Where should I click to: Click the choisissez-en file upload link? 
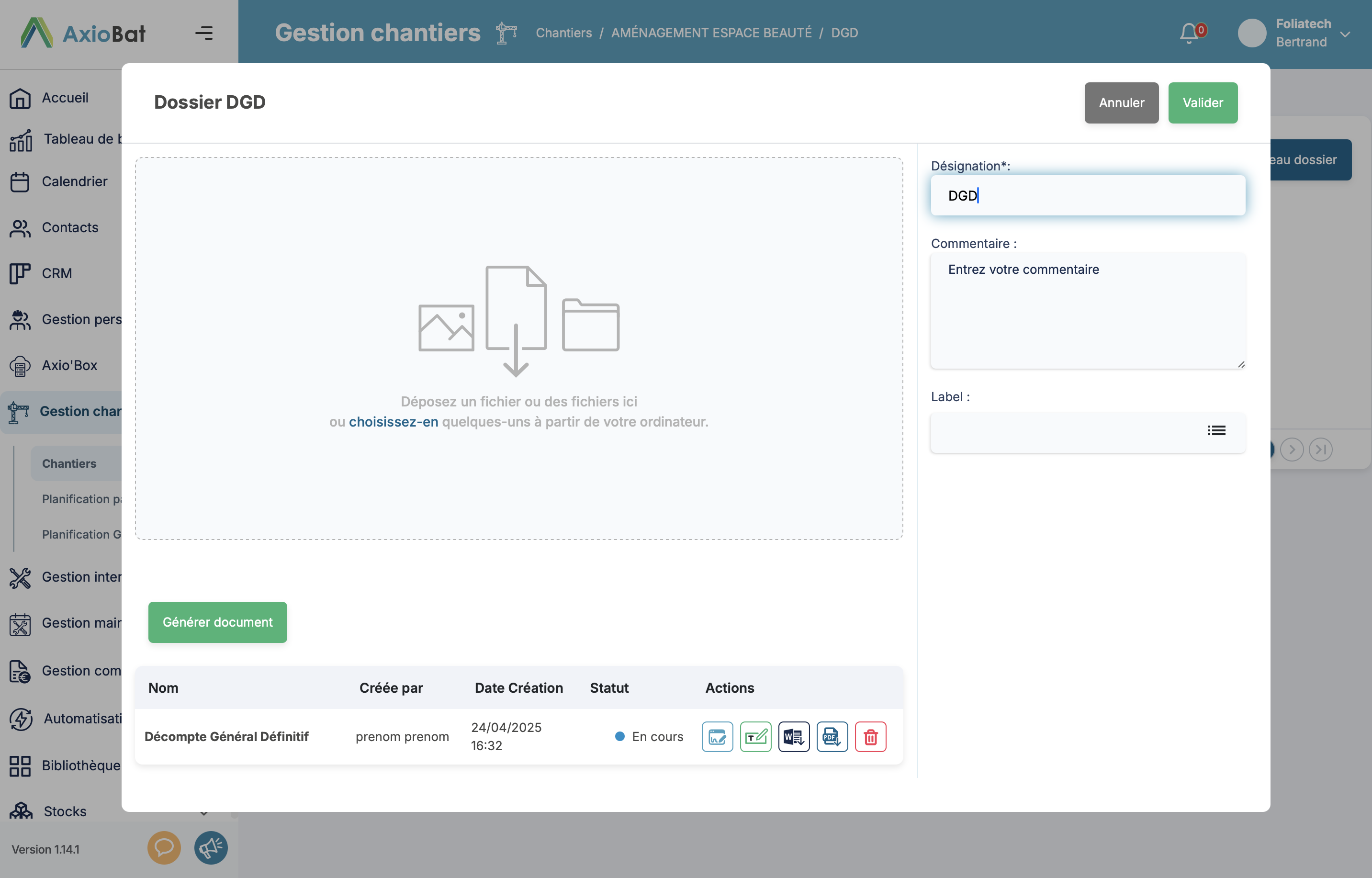(394, 422)
